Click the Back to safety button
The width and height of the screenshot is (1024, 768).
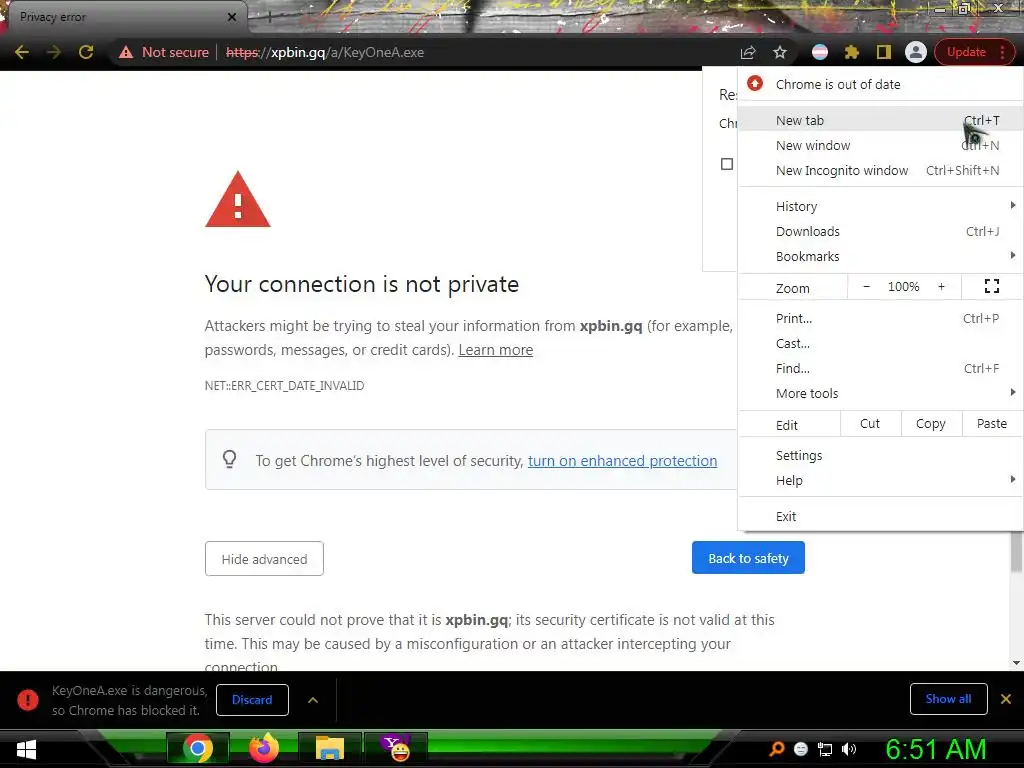click(748, 558)
